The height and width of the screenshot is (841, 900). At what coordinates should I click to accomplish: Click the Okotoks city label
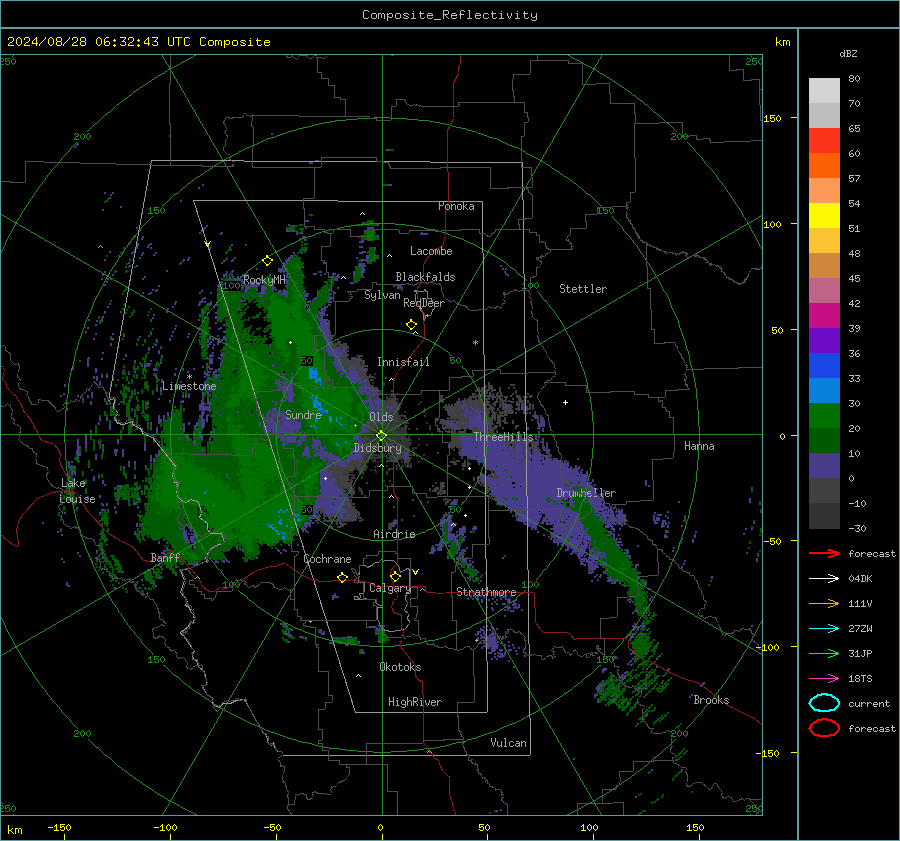point(400,667)
